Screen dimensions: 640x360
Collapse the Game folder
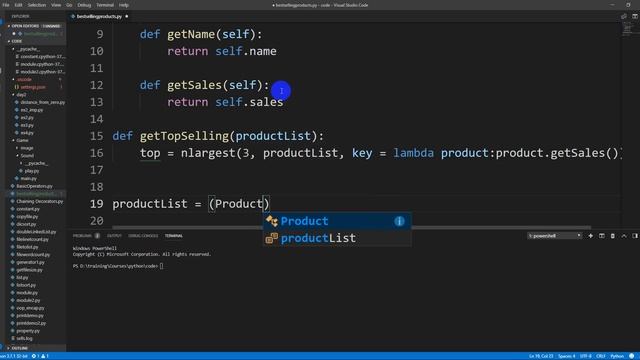(22, 140)
